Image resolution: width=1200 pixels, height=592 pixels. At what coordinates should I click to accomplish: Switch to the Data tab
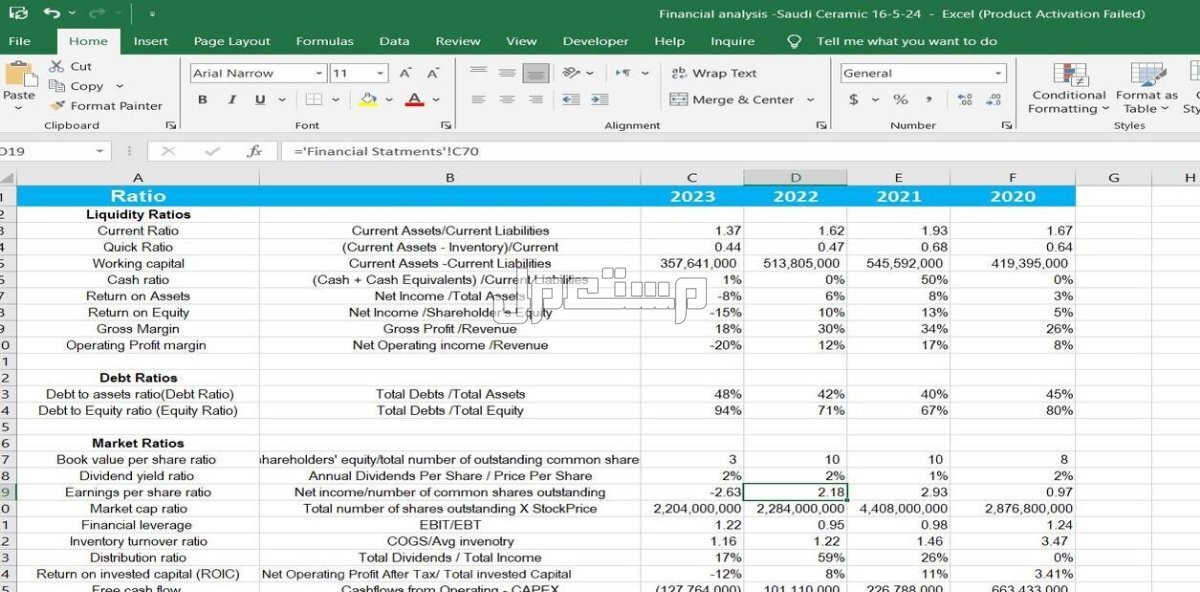tap(394, 41)
